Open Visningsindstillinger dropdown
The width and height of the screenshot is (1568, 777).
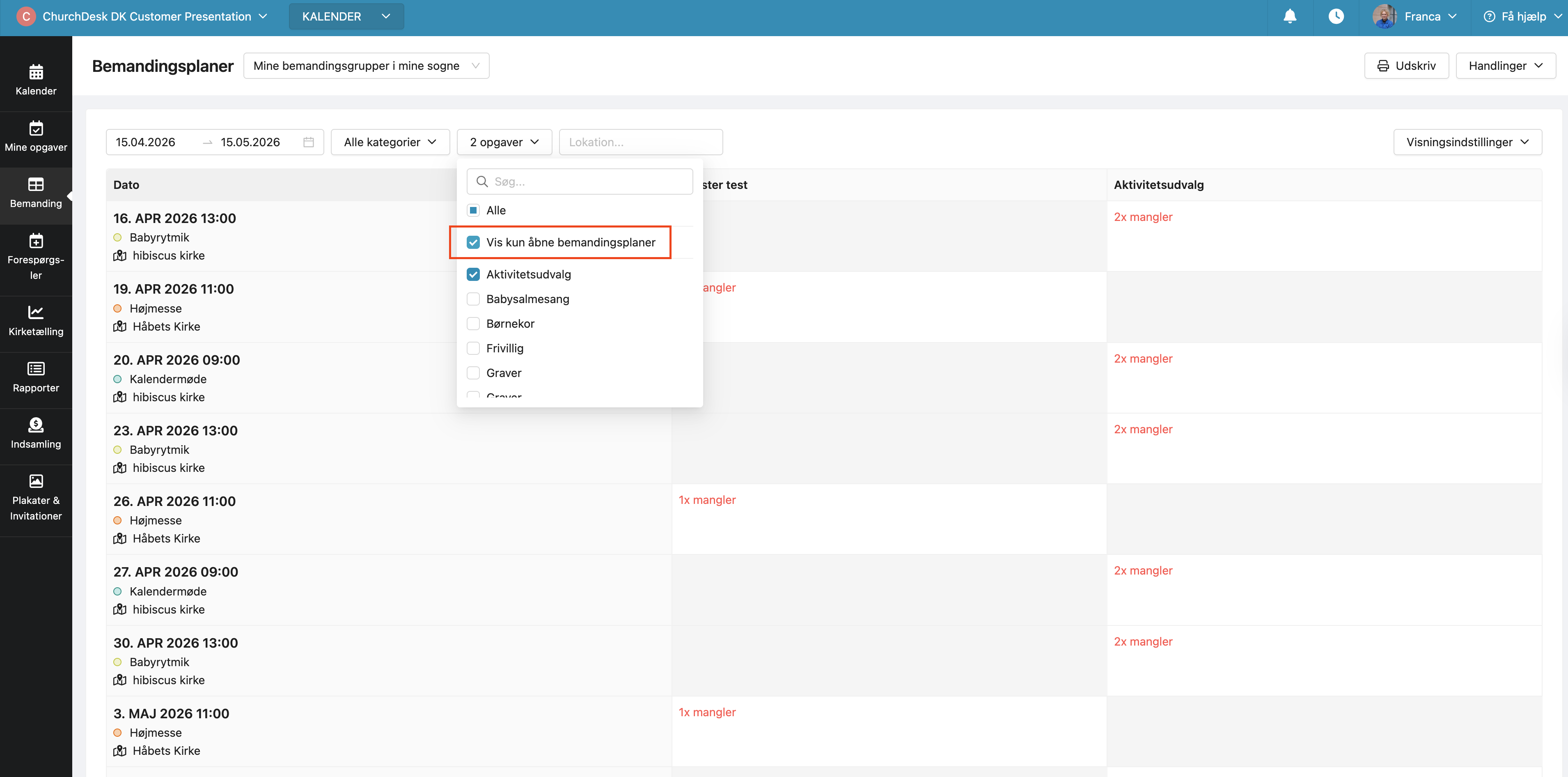1467,142
